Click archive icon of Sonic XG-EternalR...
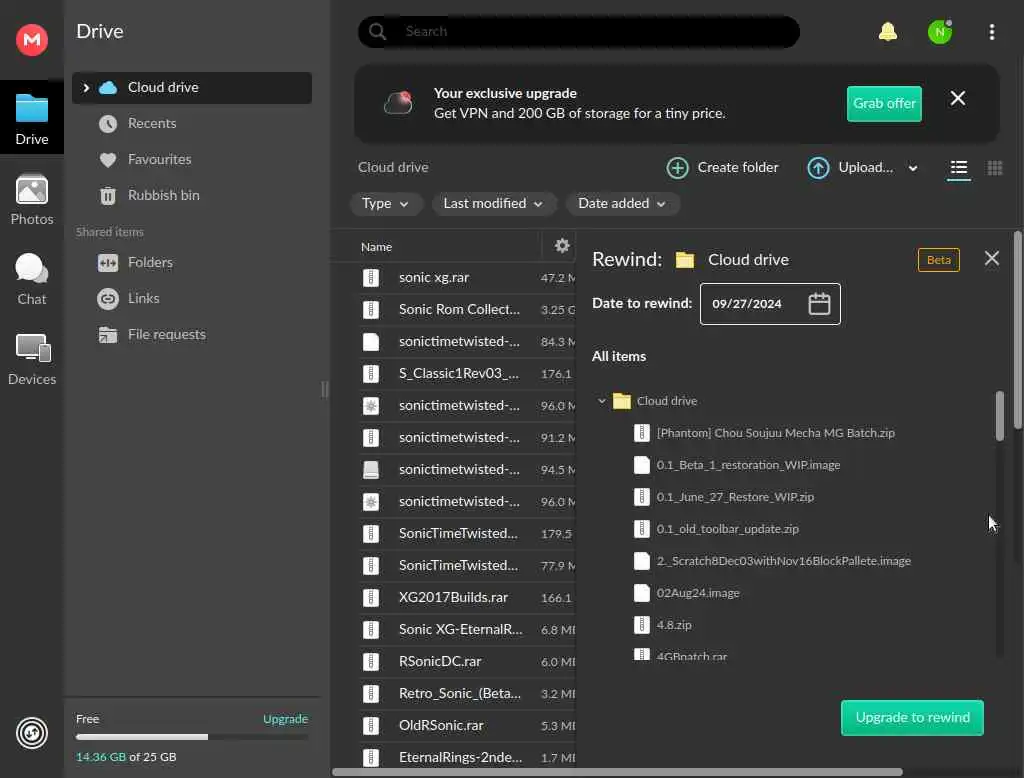This screenshot has height=778, width=1024. click(370, 630)
